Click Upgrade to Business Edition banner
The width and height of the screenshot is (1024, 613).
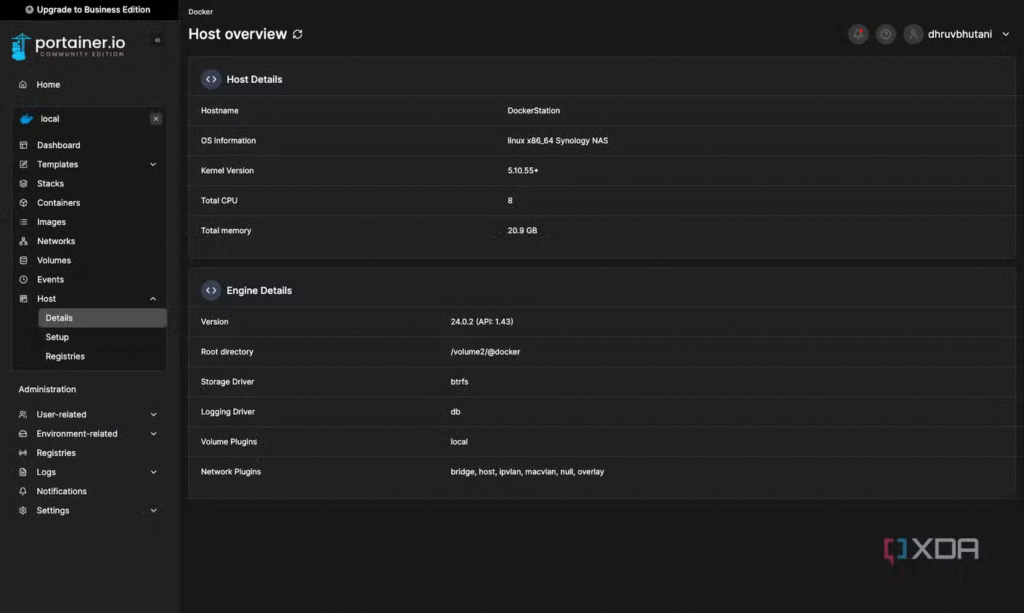point(88,10)
